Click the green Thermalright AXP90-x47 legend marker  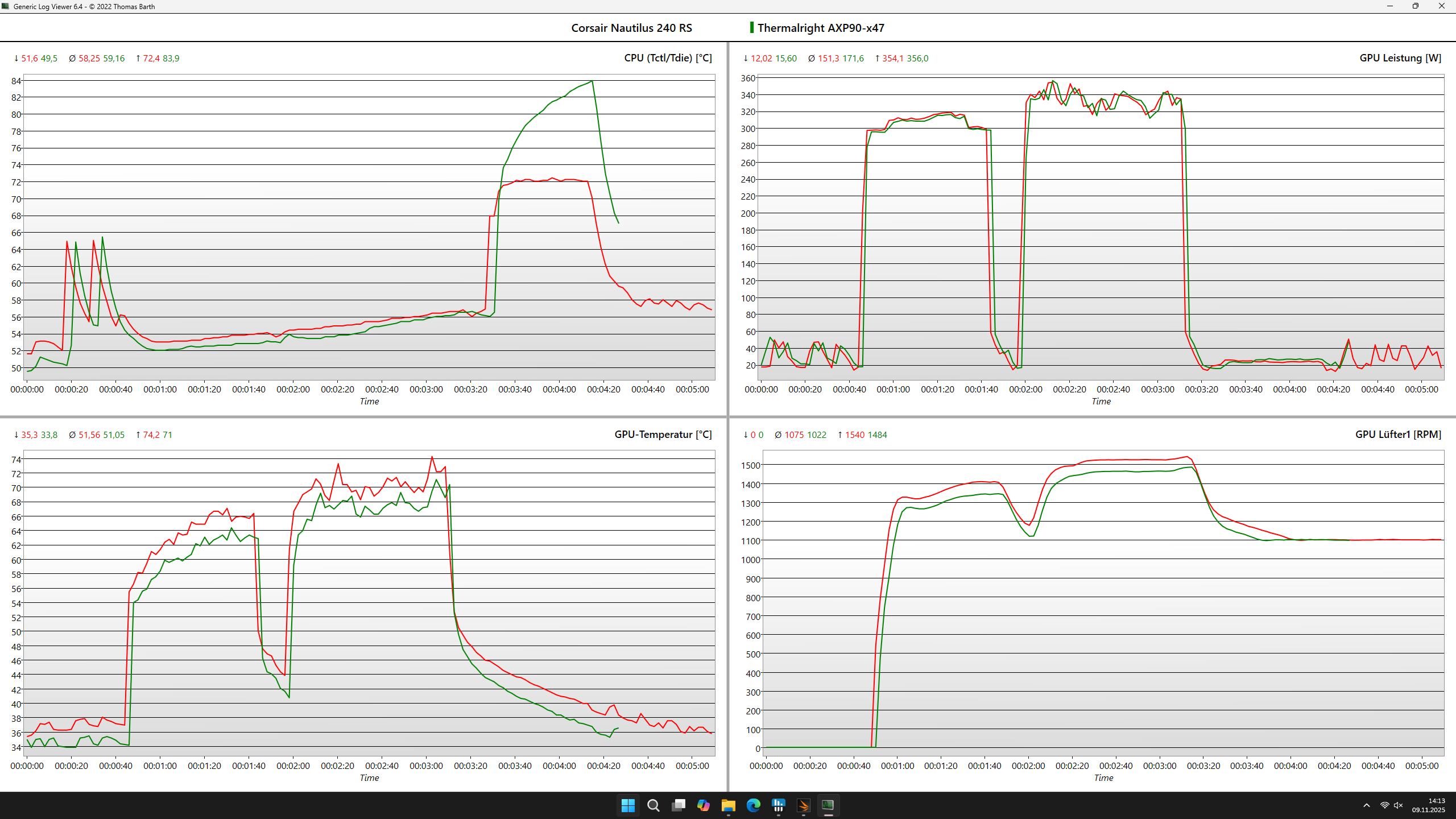[751, 27]
